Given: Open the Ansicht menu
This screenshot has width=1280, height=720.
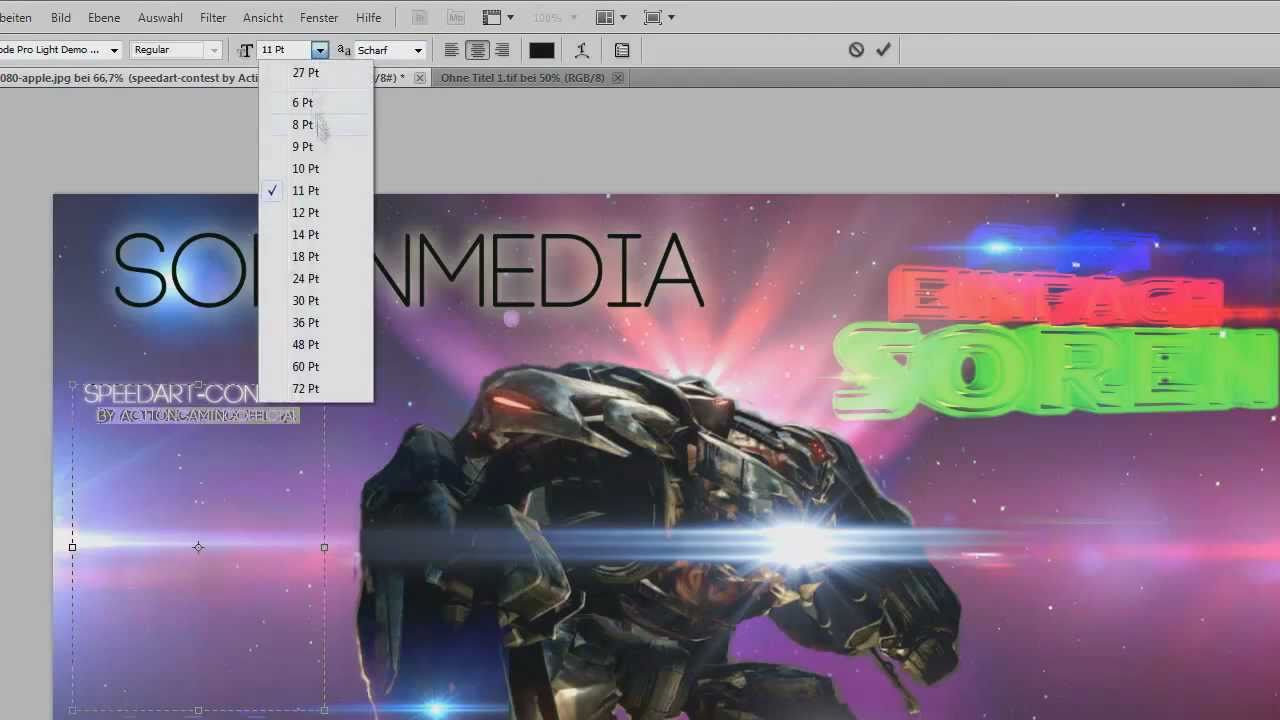Looking at the screenshot, I should (x=263, y=18).
